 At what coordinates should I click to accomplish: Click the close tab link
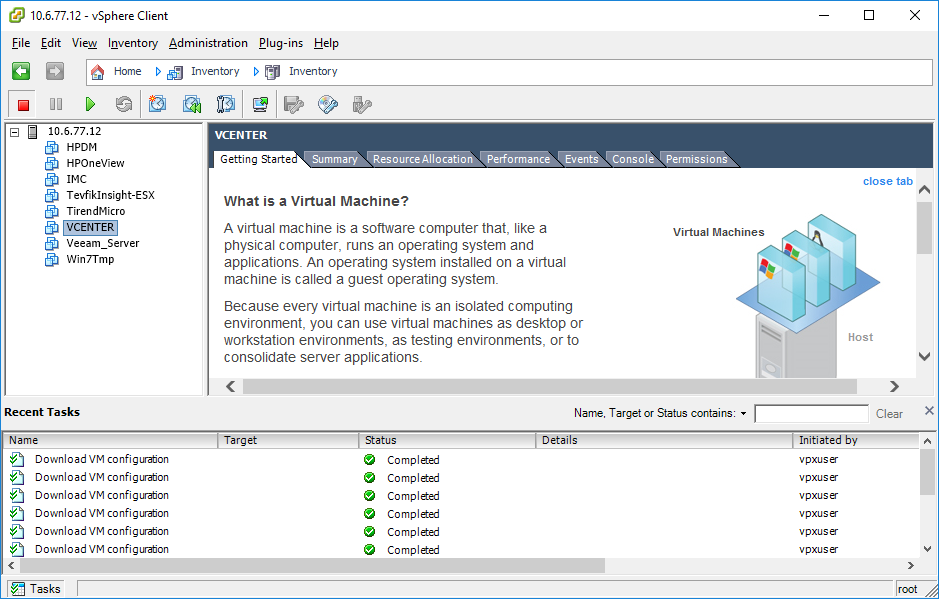point(887,181)
